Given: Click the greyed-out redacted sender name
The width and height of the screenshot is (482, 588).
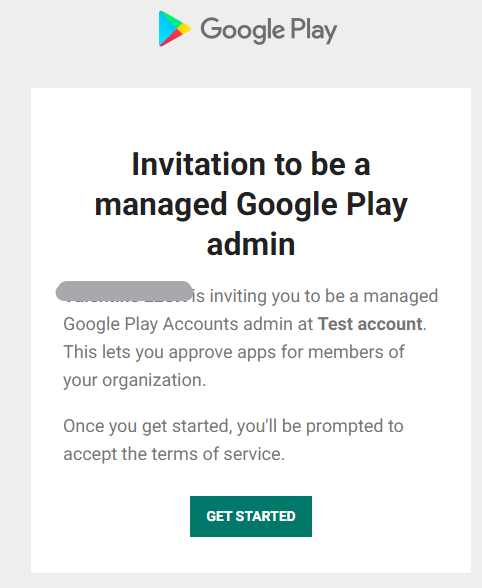Looking at the screenshot, I should tap(124, 291).
